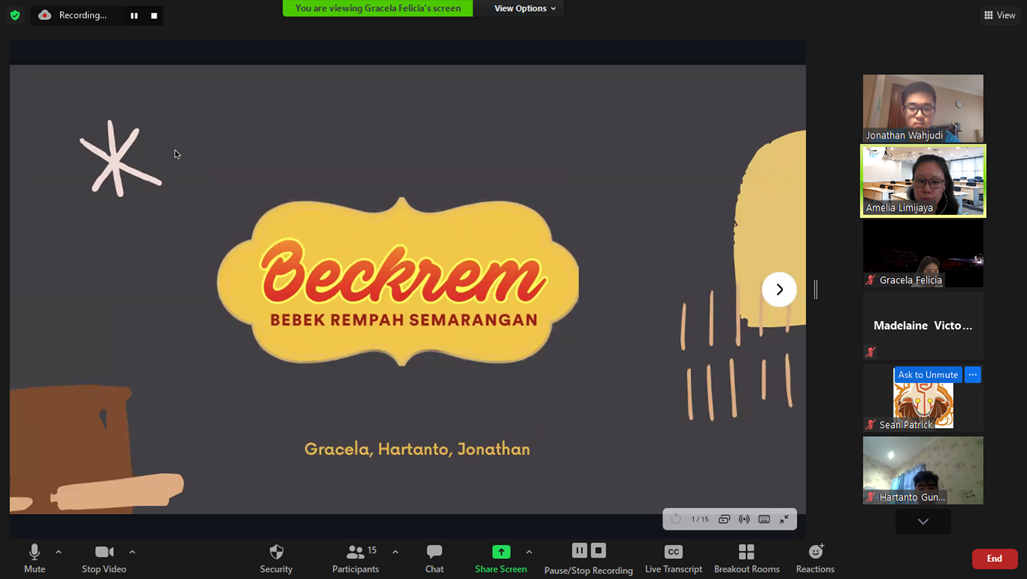Open more options for Sean Patrick

[x=973, y=375]
